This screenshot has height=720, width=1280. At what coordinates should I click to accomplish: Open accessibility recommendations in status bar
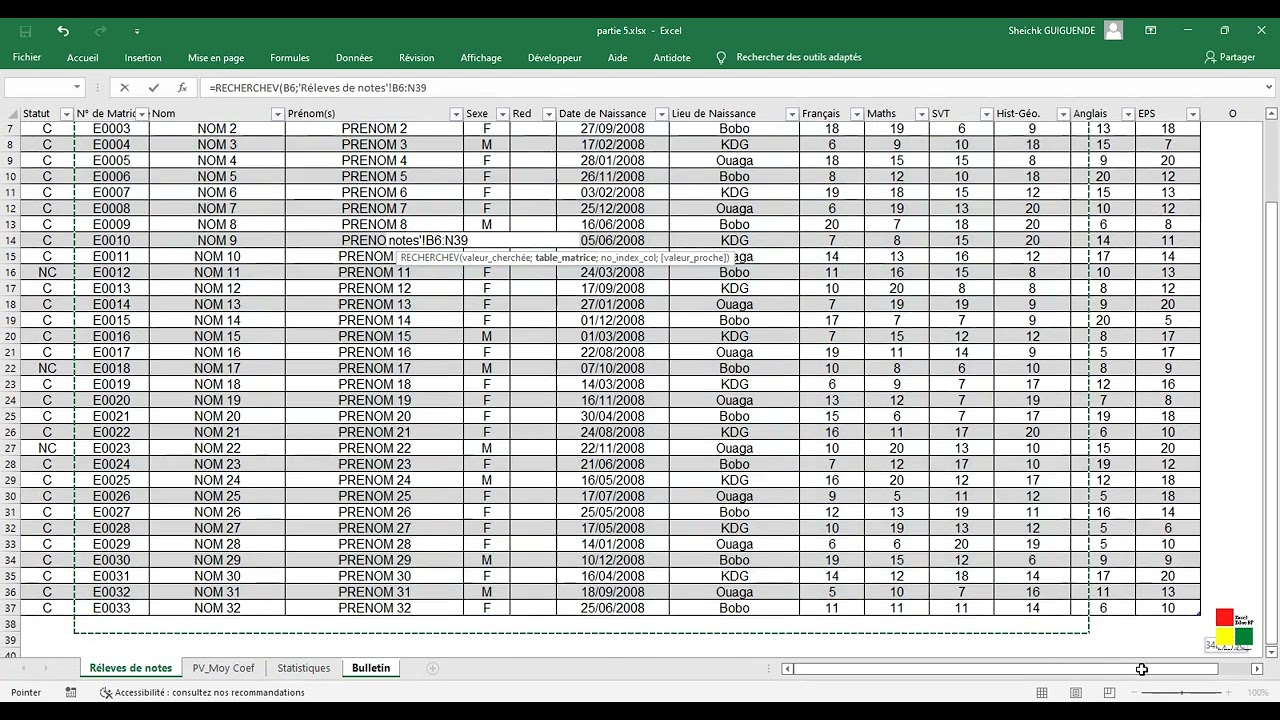point(202,692)
